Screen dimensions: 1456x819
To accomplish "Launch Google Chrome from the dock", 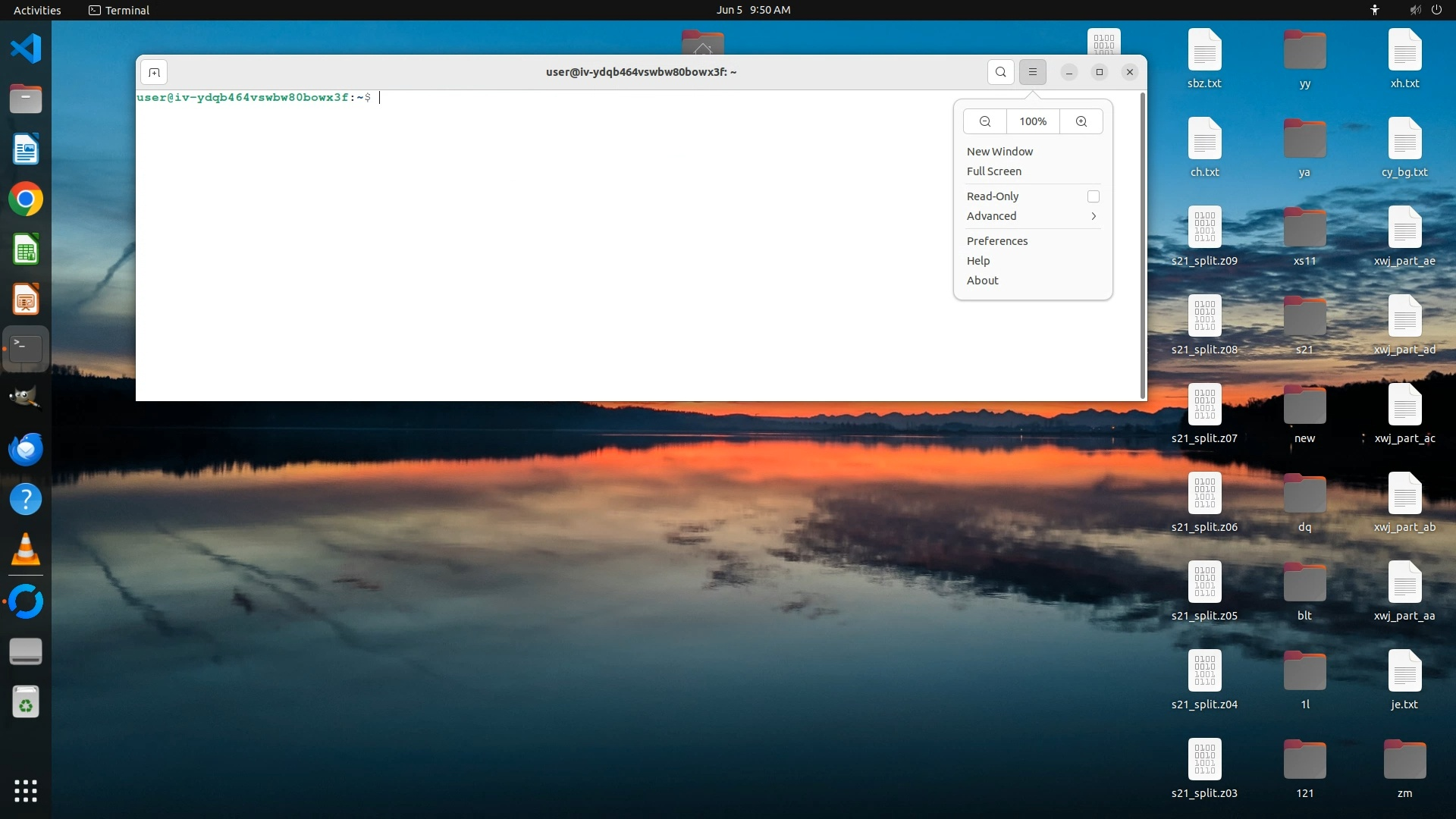I will 25,199.
